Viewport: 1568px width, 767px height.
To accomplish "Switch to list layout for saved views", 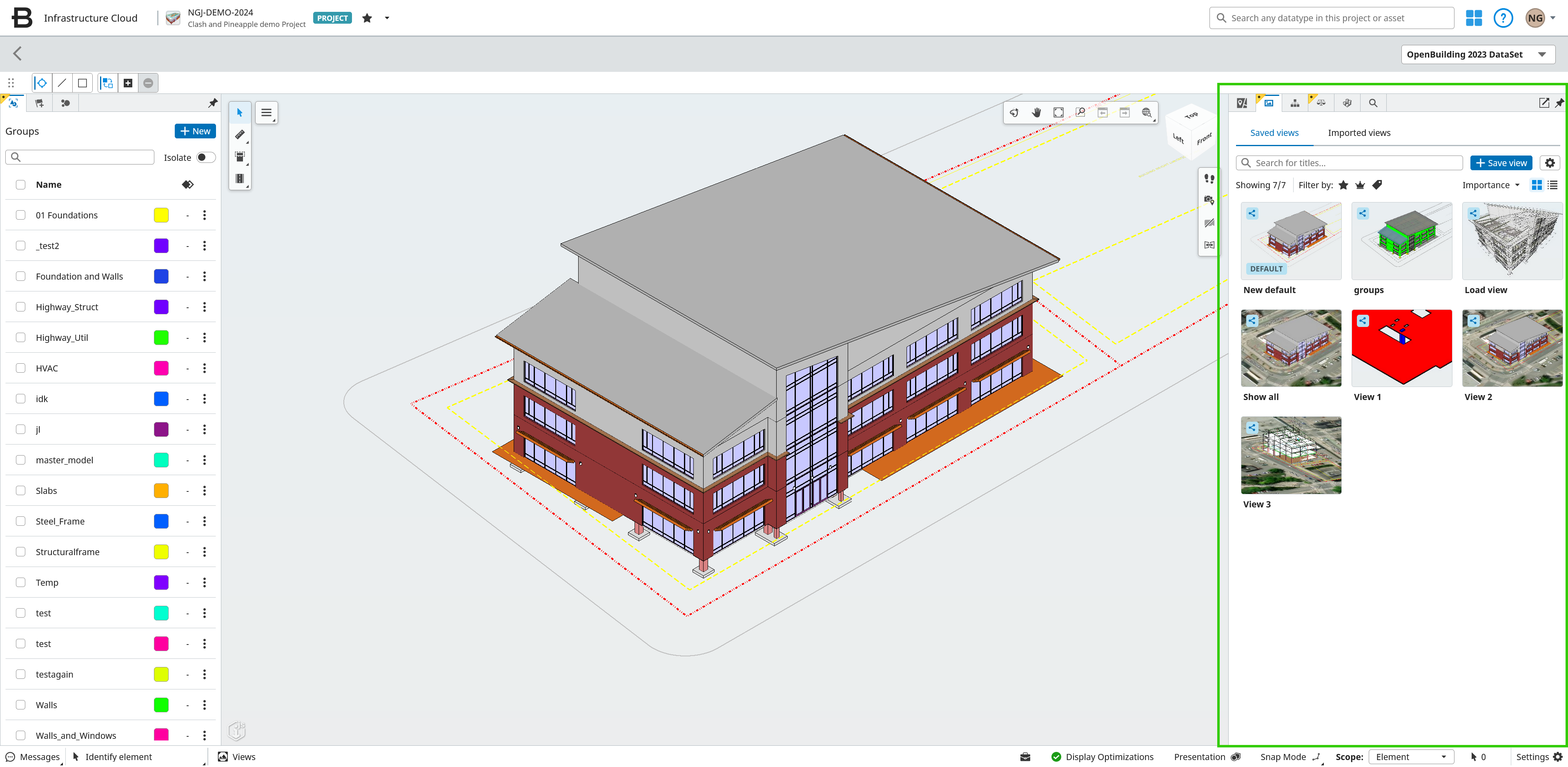I will point(1553,185).
